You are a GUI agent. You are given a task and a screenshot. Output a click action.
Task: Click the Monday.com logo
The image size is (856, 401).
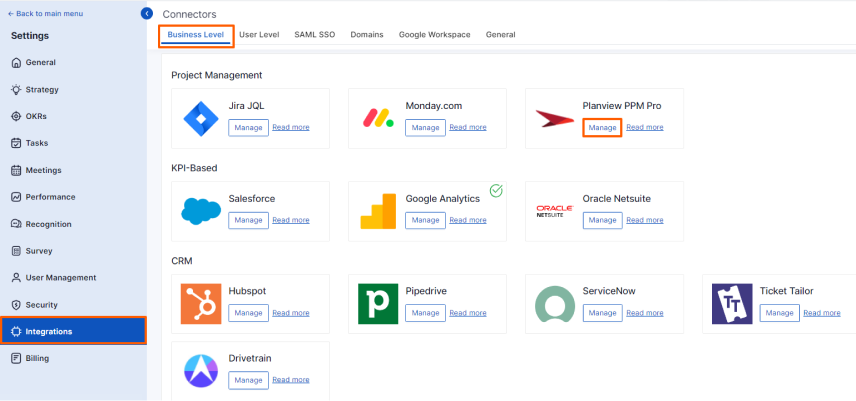coord(378,118)
